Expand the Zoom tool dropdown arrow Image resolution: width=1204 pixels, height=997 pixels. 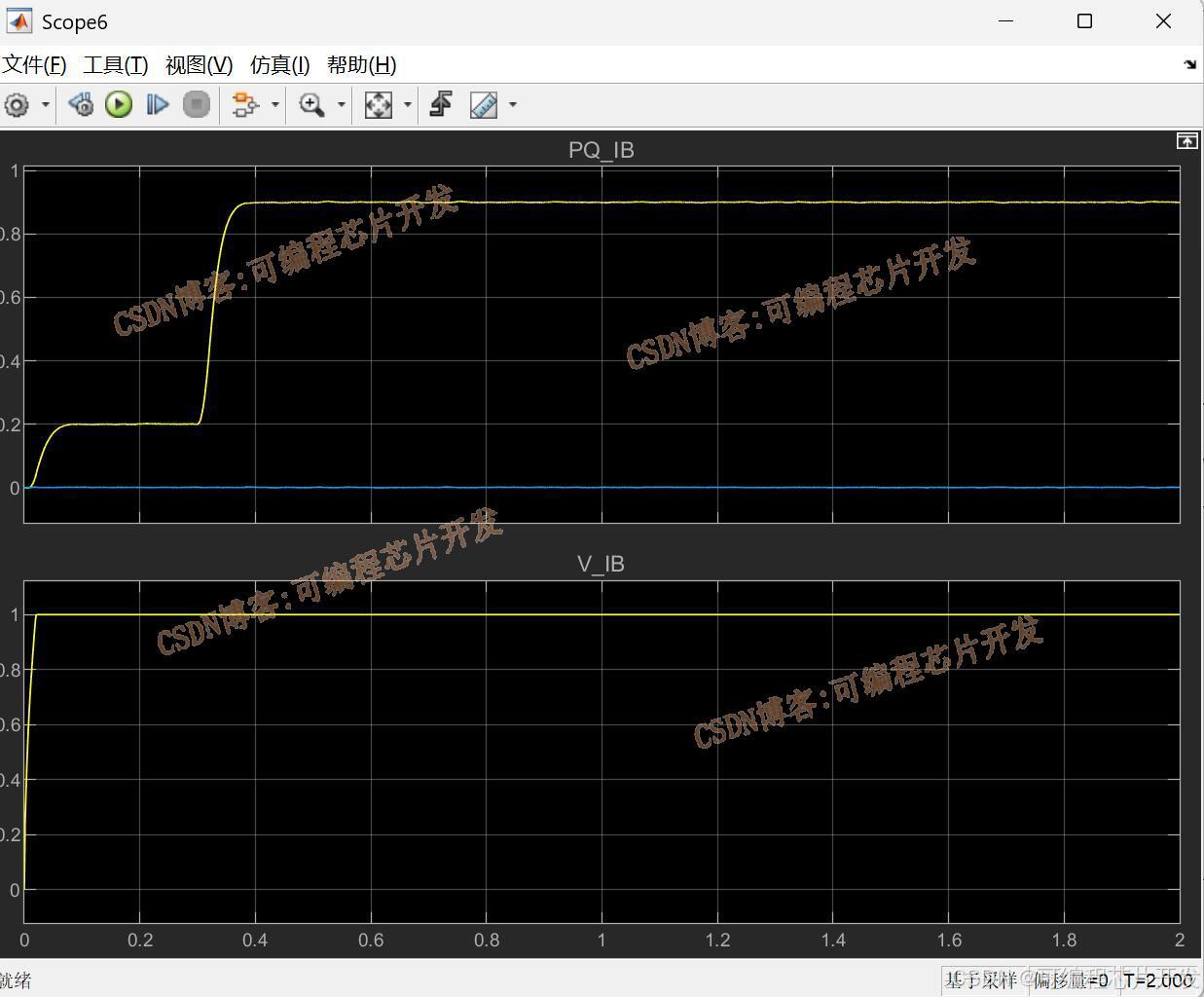[x=341, y=104]
